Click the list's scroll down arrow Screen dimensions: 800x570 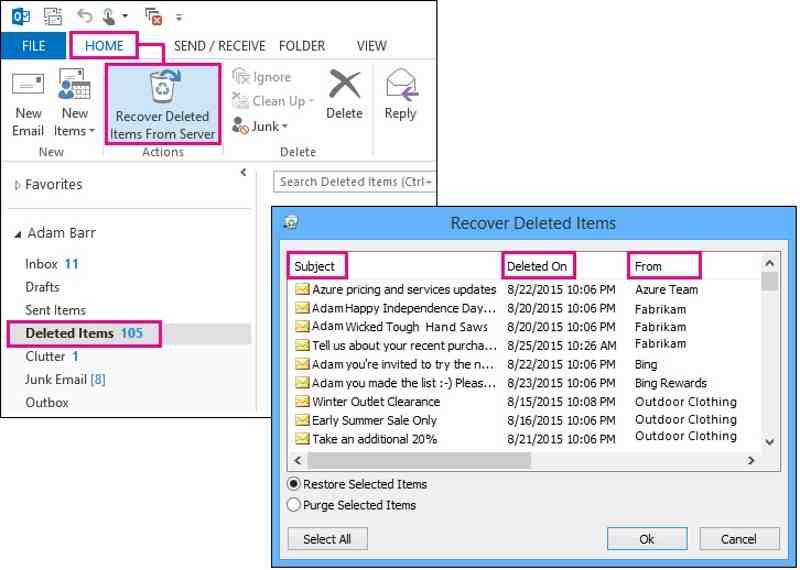pos(769,442)
